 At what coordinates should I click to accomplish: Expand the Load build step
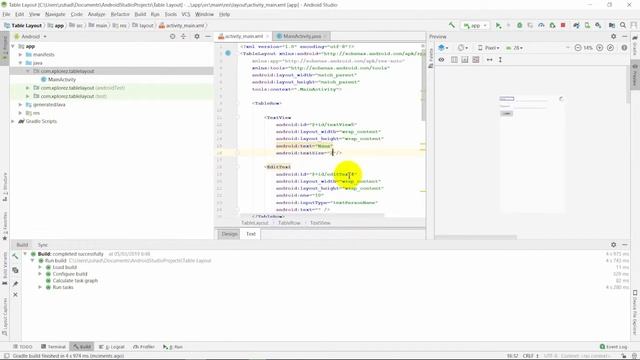click(40, 267)
